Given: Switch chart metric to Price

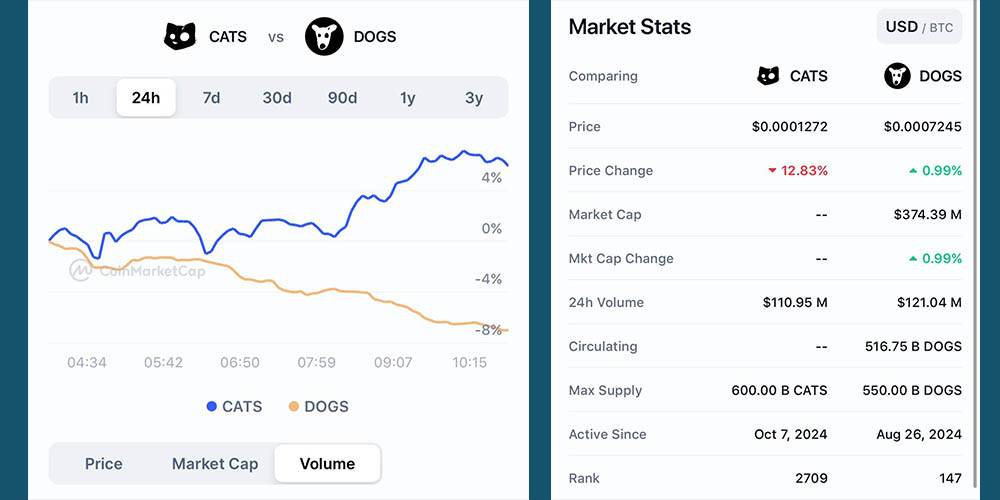Looking at the screenshot, I should click(x=104, y=464).
